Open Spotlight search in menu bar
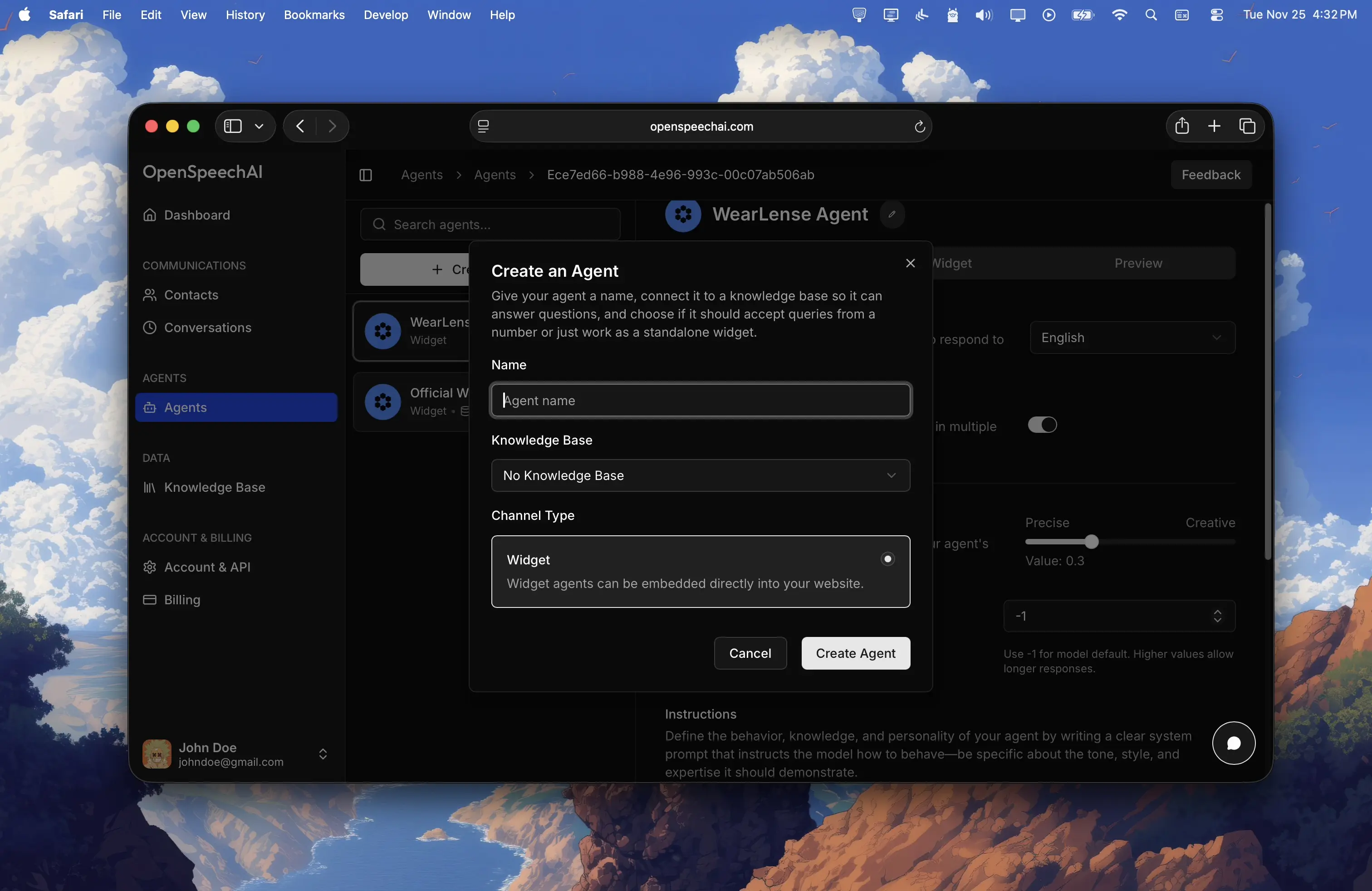Screen dimensions: 1372x891 (1151, 15)
